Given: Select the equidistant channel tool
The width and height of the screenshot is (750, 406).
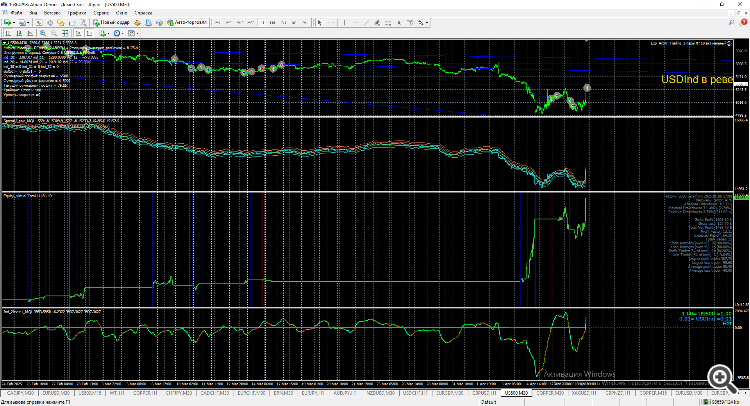Looking at the screenshot, I should tap(377, 22).
